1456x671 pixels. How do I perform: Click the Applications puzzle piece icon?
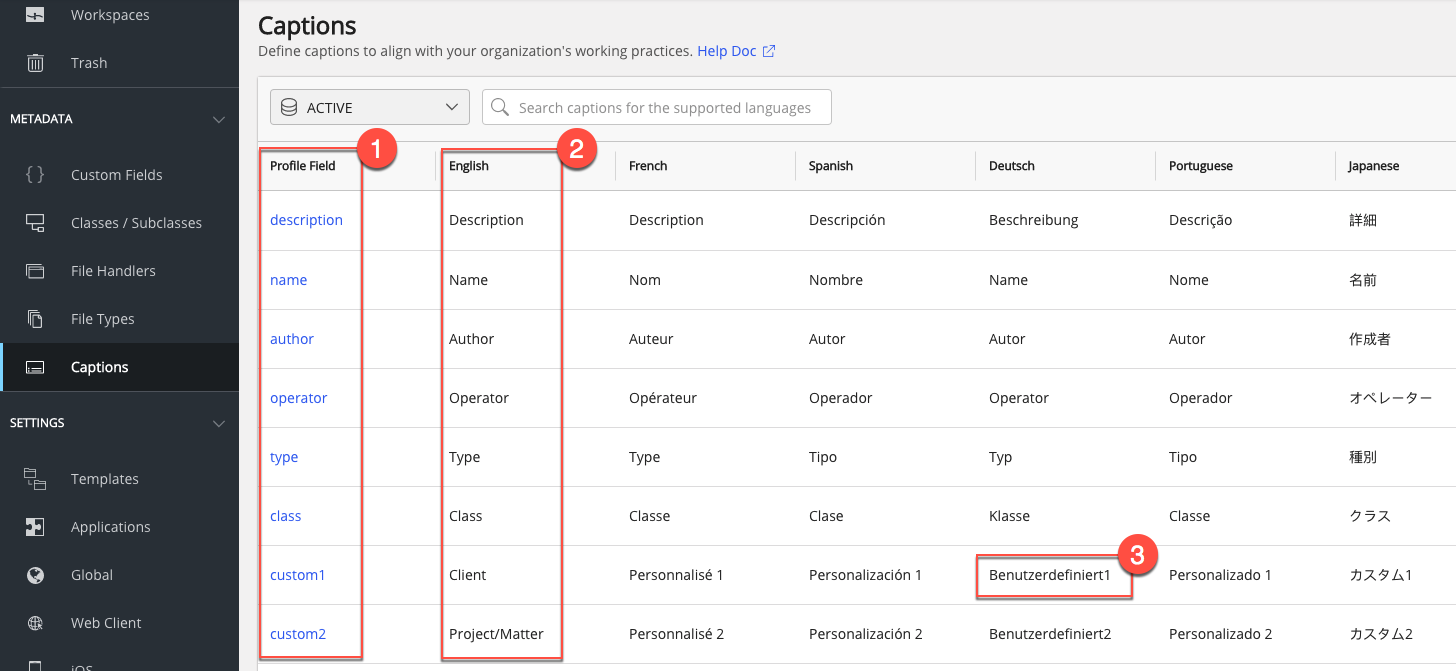point(35,527)
